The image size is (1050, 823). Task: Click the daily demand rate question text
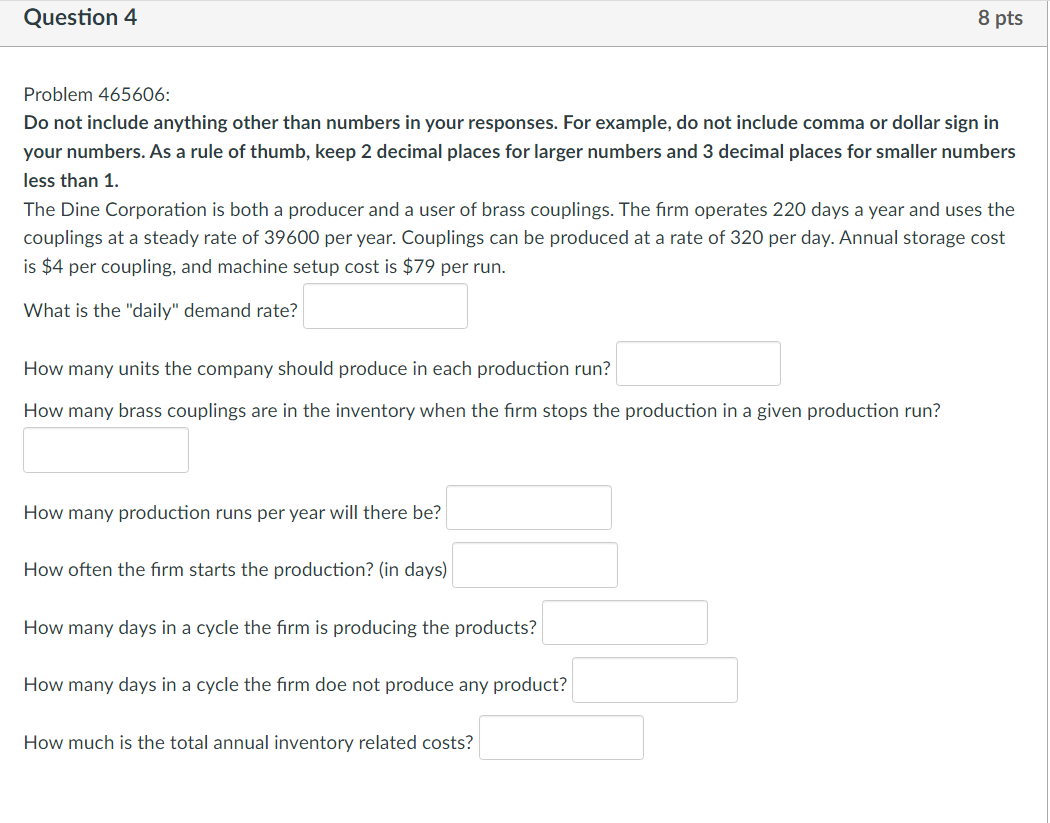click(160, 310)
